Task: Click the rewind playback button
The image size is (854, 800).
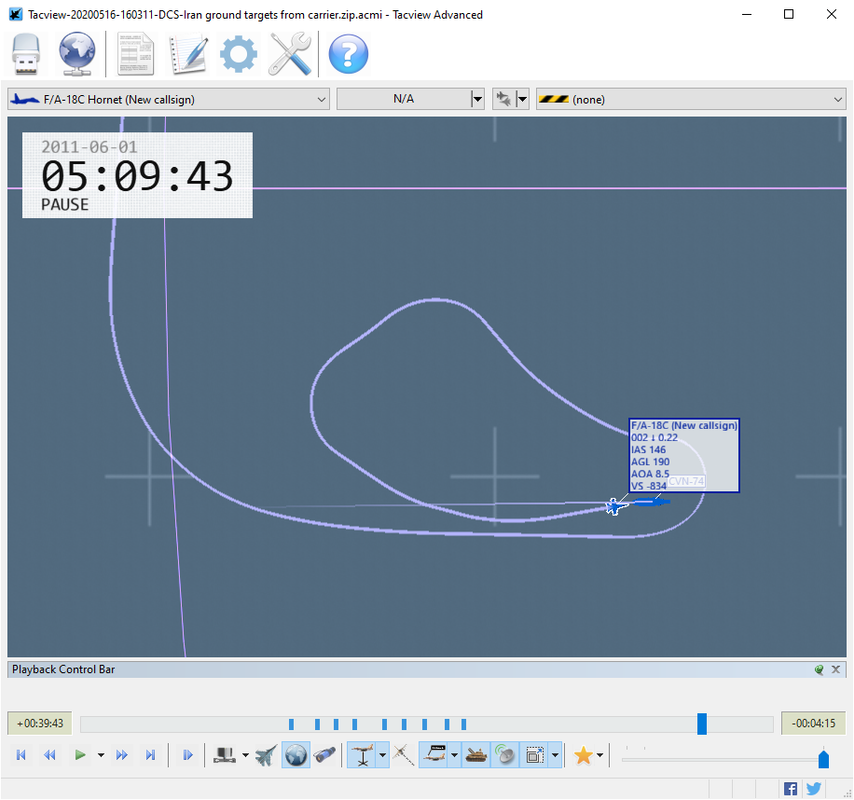Action: (50, 755)
